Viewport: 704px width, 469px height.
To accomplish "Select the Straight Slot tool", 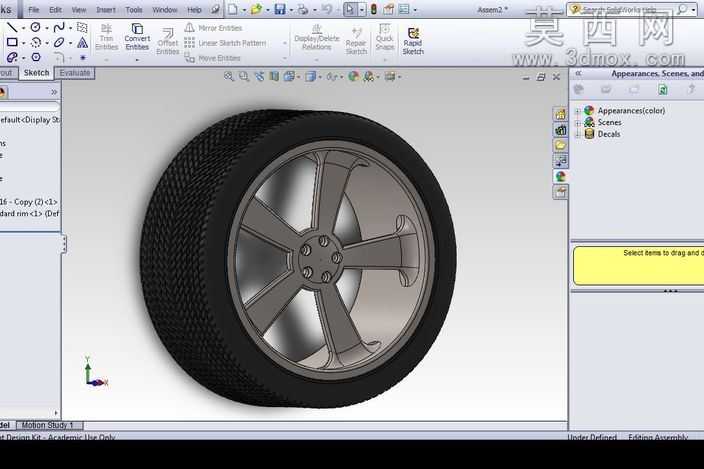I will (12, 57).
